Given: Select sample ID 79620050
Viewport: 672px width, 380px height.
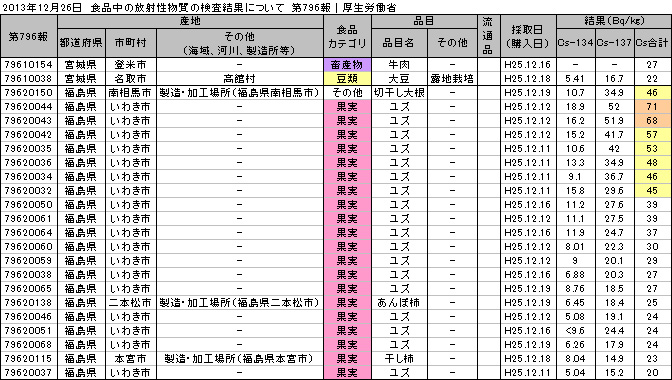Looking at the screenshot, I should click(28, 205).
